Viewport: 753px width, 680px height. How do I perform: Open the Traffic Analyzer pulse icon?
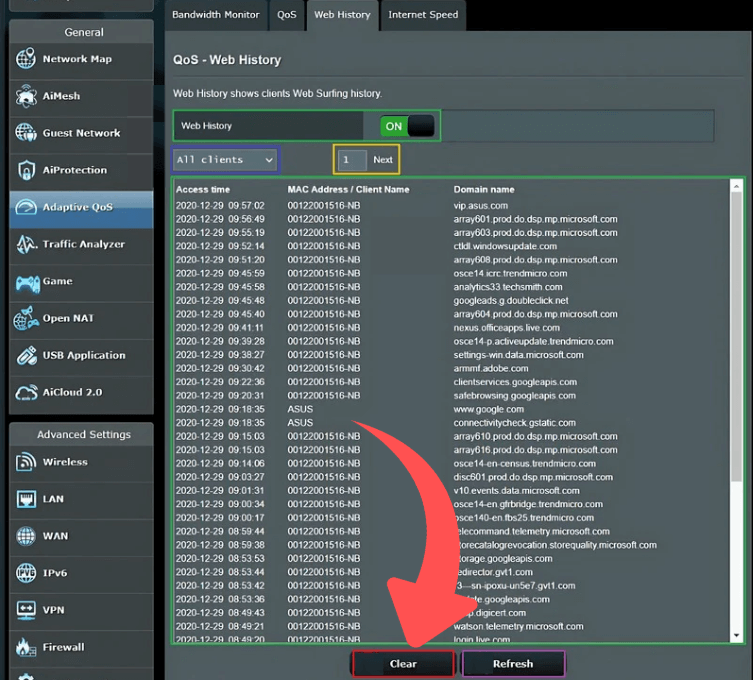click(x=26, y=244)
